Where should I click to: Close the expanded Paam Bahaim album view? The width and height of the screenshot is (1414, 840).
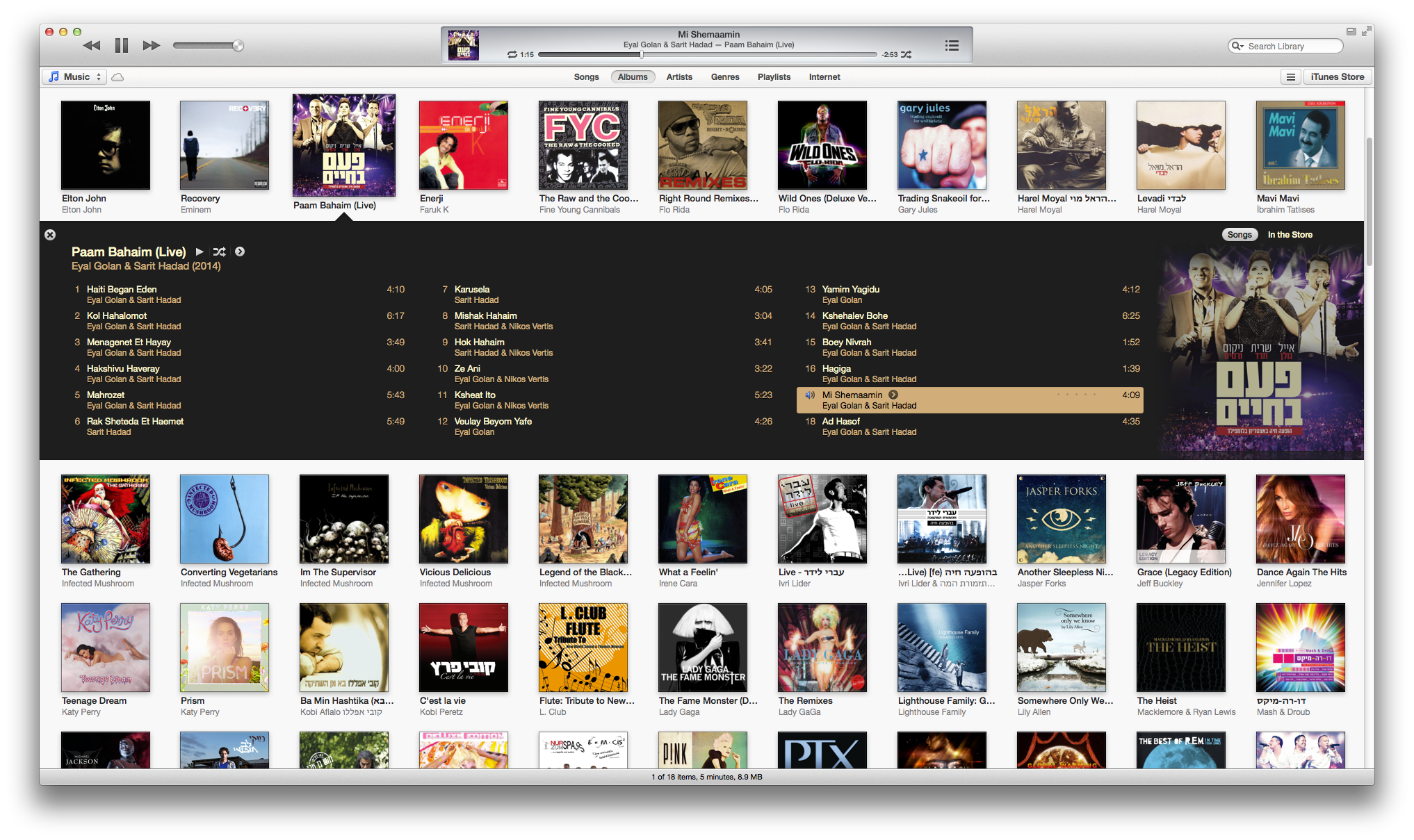[x=50, y=235]
